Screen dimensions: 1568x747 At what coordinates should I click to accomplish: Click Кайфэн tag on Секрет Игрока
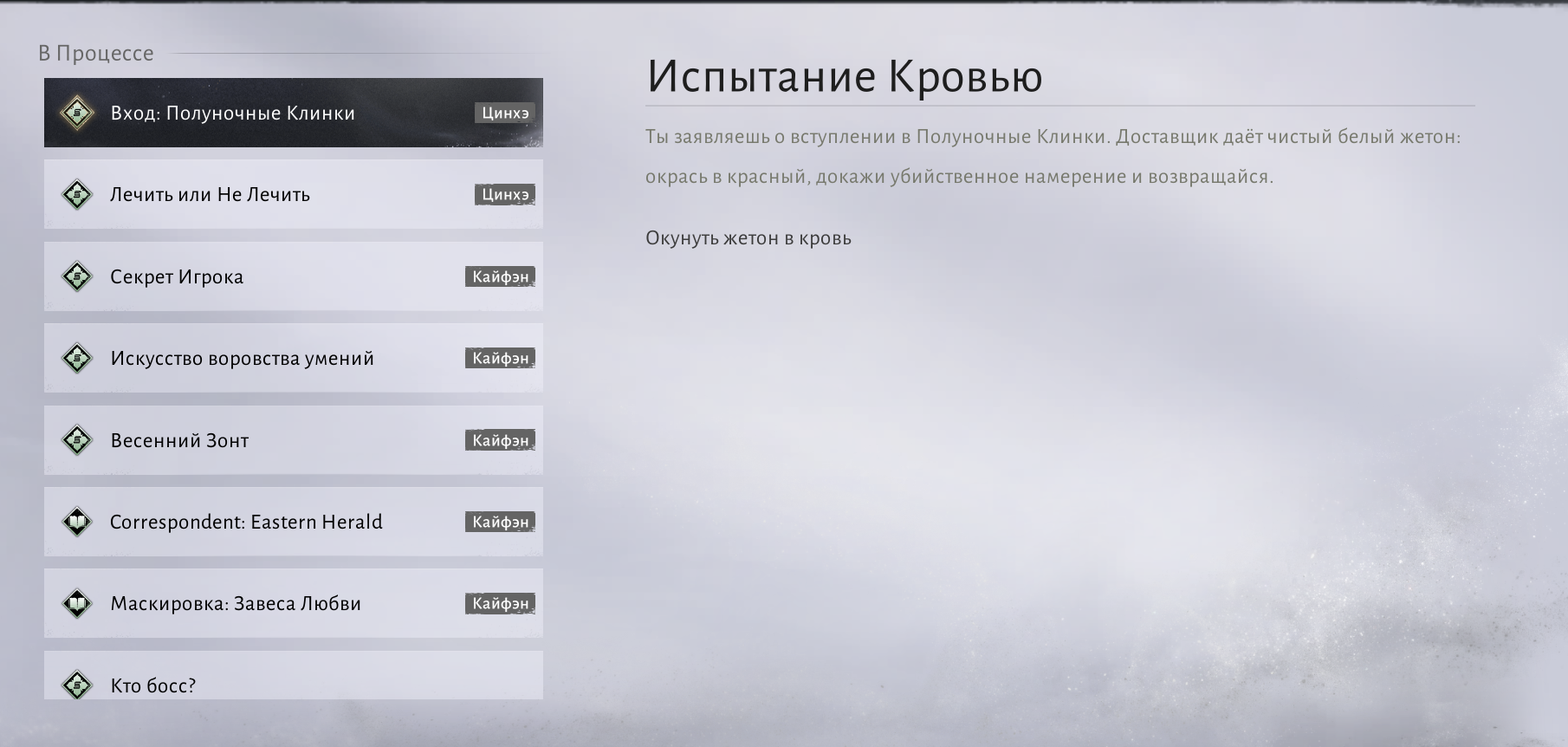tap(501, 276)
